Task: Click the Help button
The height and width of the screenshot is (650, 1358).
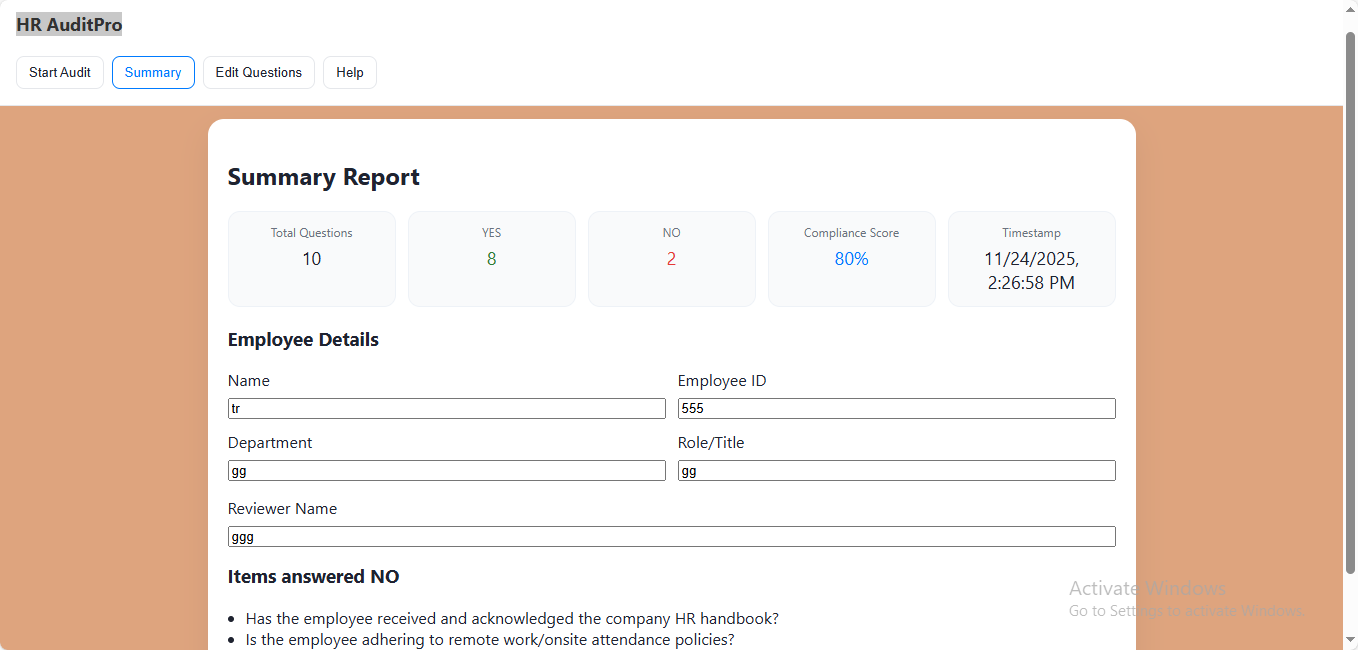Action: (x=350, y=73)
